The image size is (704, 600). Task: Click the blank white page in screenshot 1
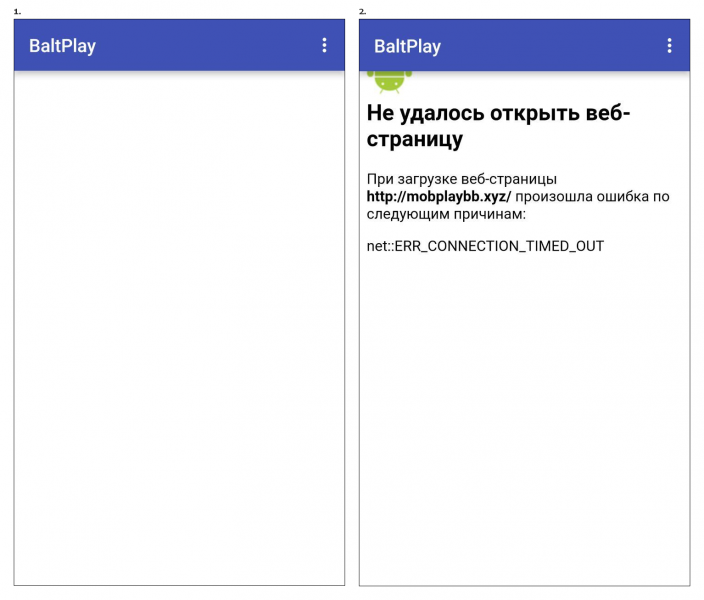[179, 328]
